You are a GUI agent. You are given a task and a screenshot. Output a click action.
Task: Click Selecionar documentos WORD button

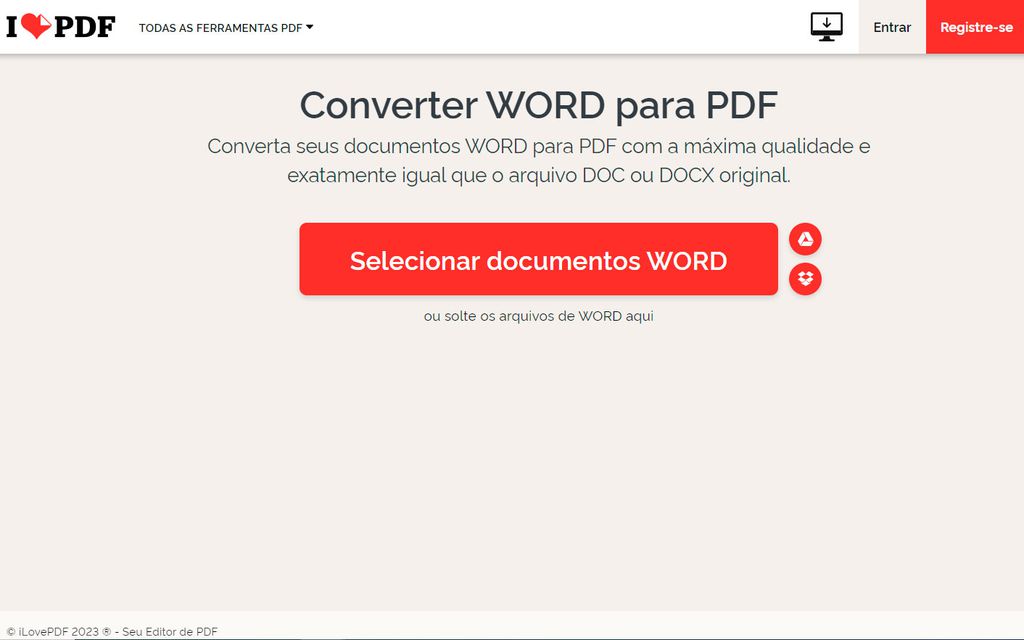point(538,259)
